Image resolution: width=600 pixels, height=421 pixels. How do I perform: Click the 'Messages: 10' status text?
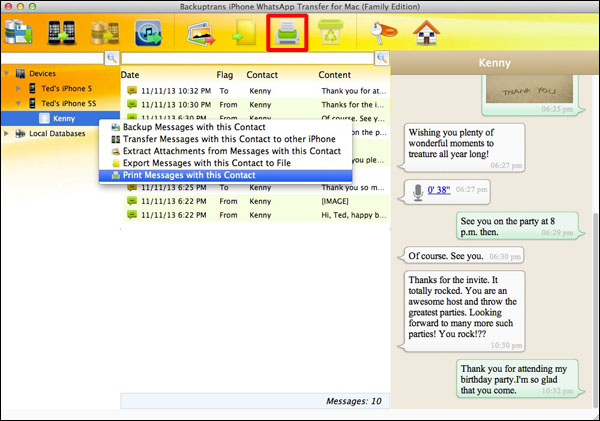354,401
